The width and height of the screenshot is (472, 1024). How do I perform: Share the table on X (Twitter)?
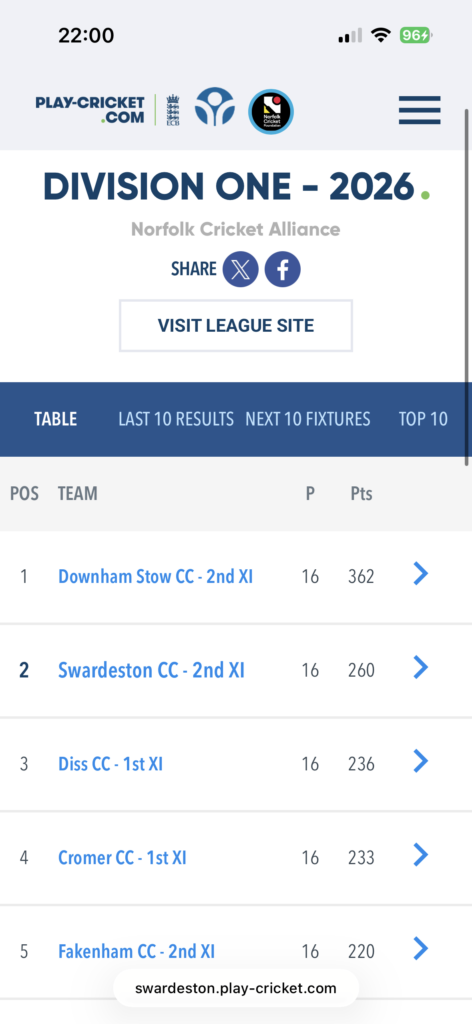(x=240, y=269)
